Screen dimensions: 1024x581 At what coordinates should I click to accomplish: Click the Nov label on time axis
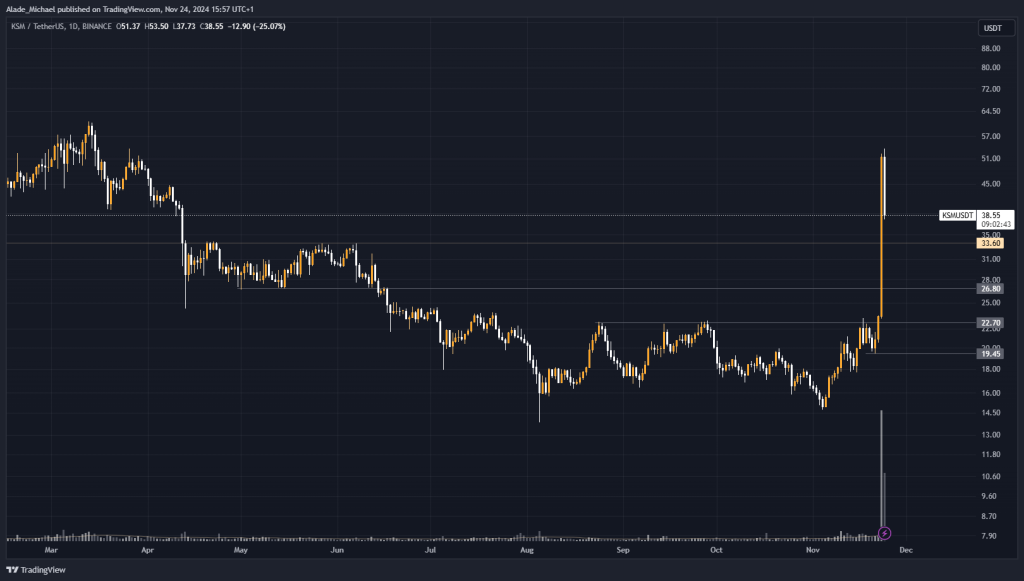coord(813,550)
